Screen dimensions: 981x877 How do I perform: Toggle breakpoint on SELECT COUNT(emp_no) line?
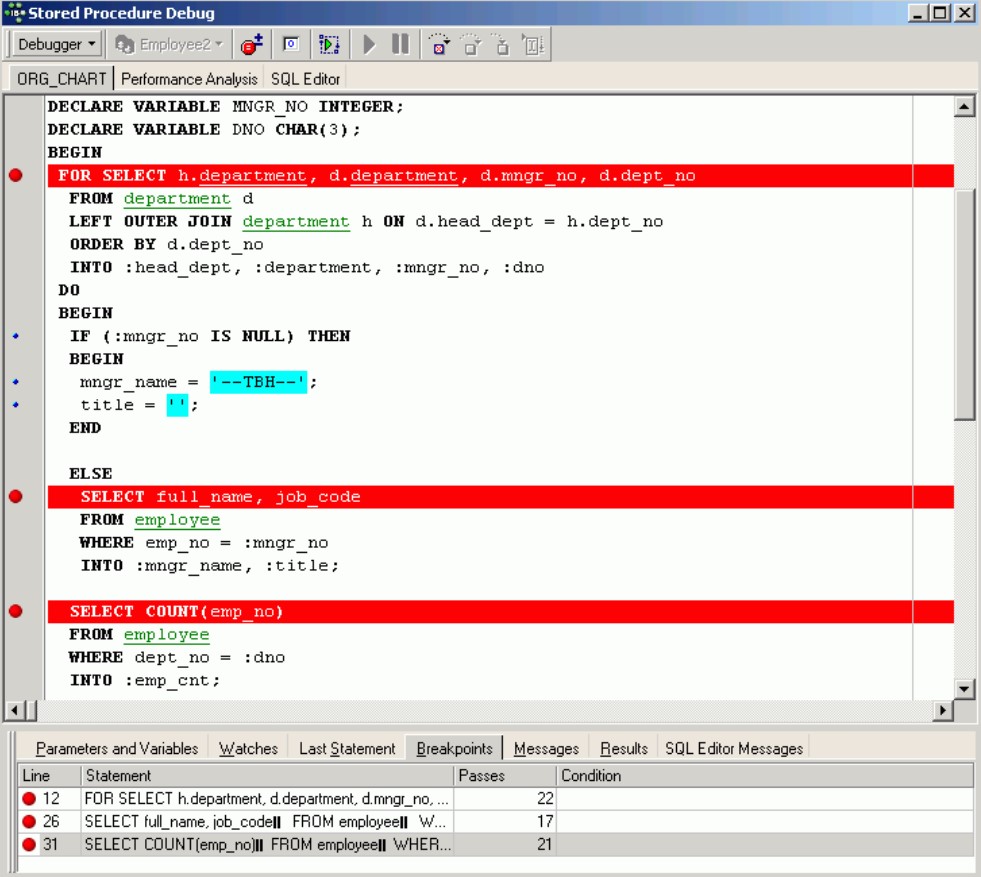(15, 611)
